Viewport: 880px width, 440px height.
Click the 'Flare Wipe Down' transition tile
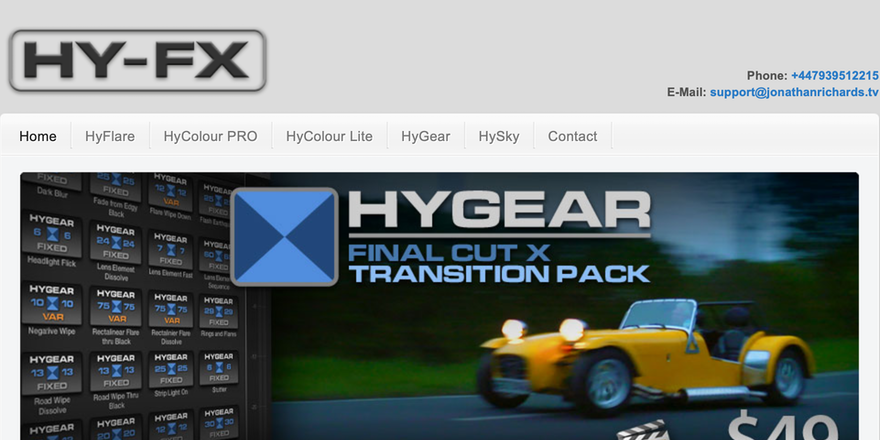171,196
